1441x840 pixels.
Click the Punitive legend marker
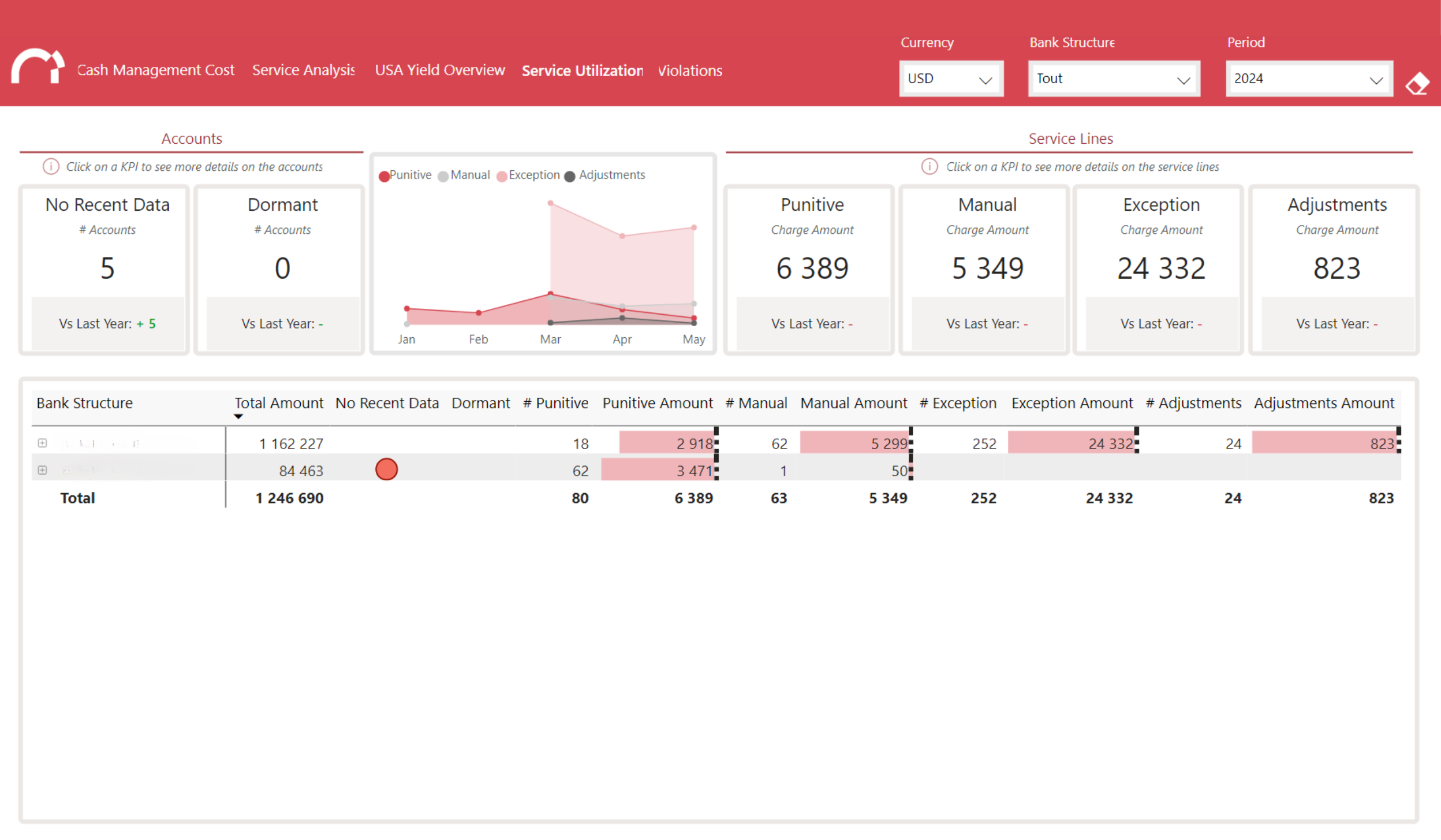click(384, 176)
